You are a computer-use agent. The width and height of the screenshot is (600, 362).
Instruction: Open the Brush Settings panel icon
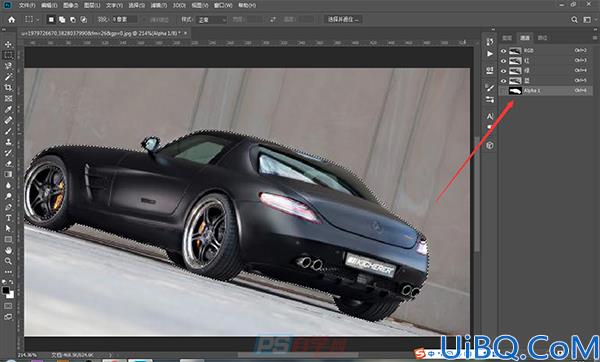[490, 88]
